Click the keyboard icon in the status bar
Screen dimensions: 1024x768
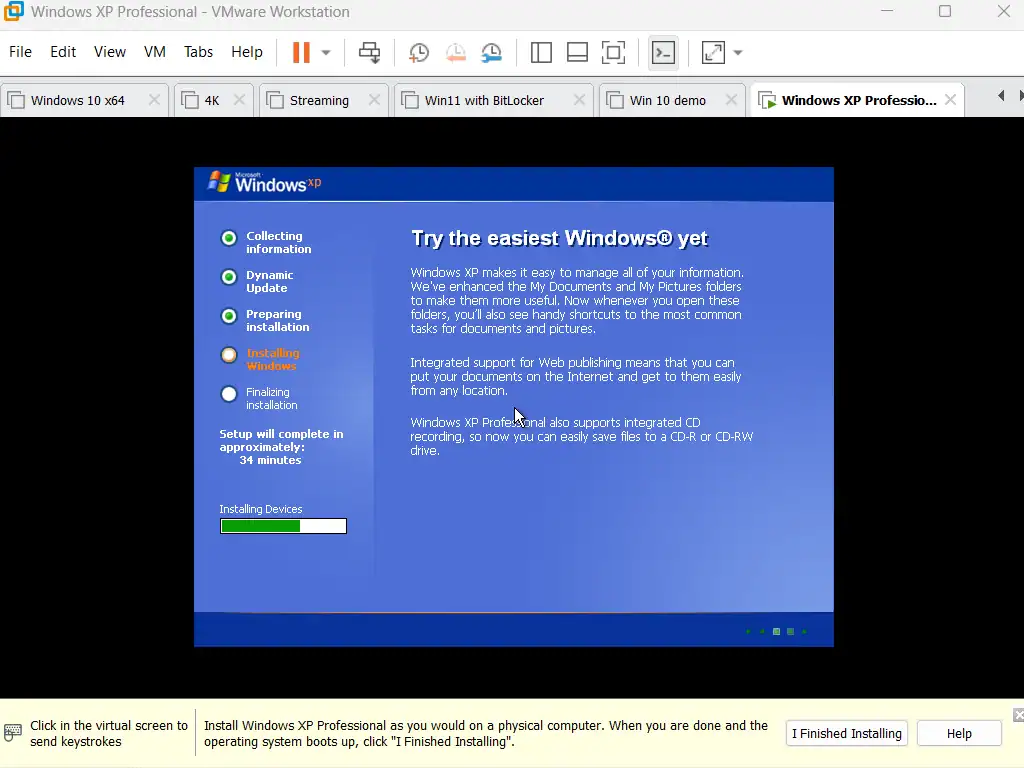12,732
